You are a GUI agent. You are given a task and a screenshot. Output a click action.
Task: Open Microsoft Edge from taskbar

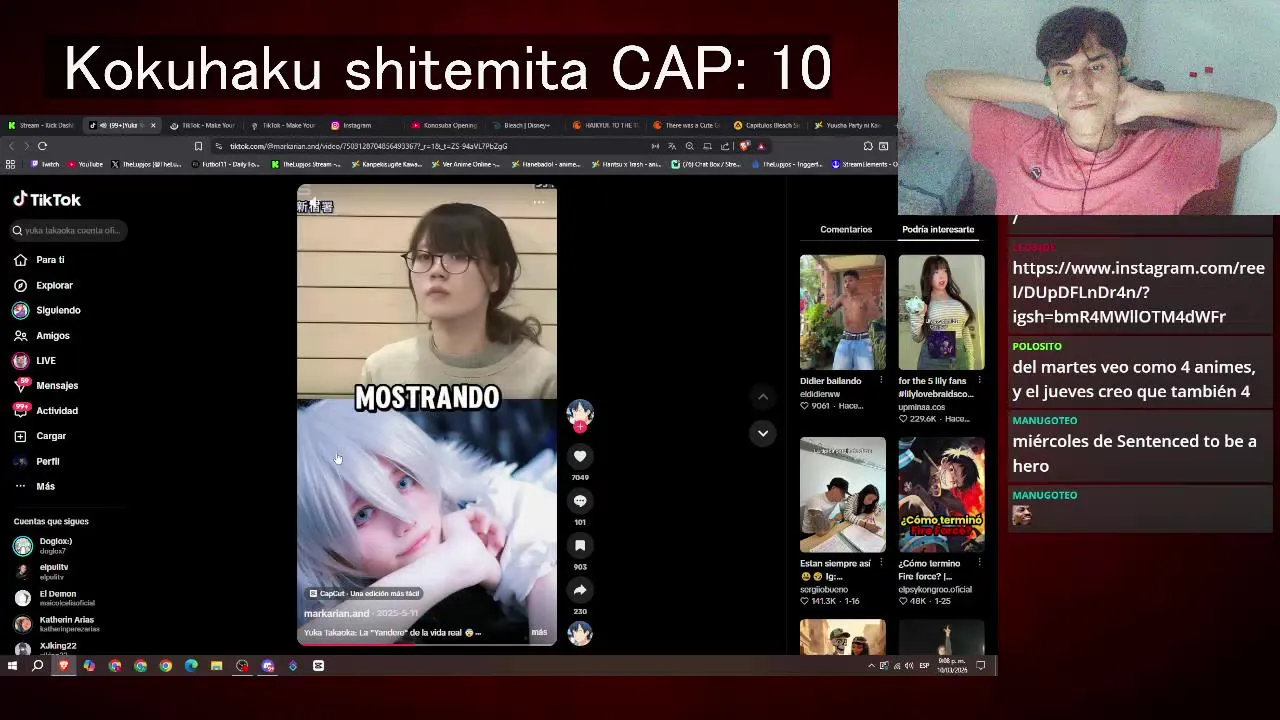point(191,666)
